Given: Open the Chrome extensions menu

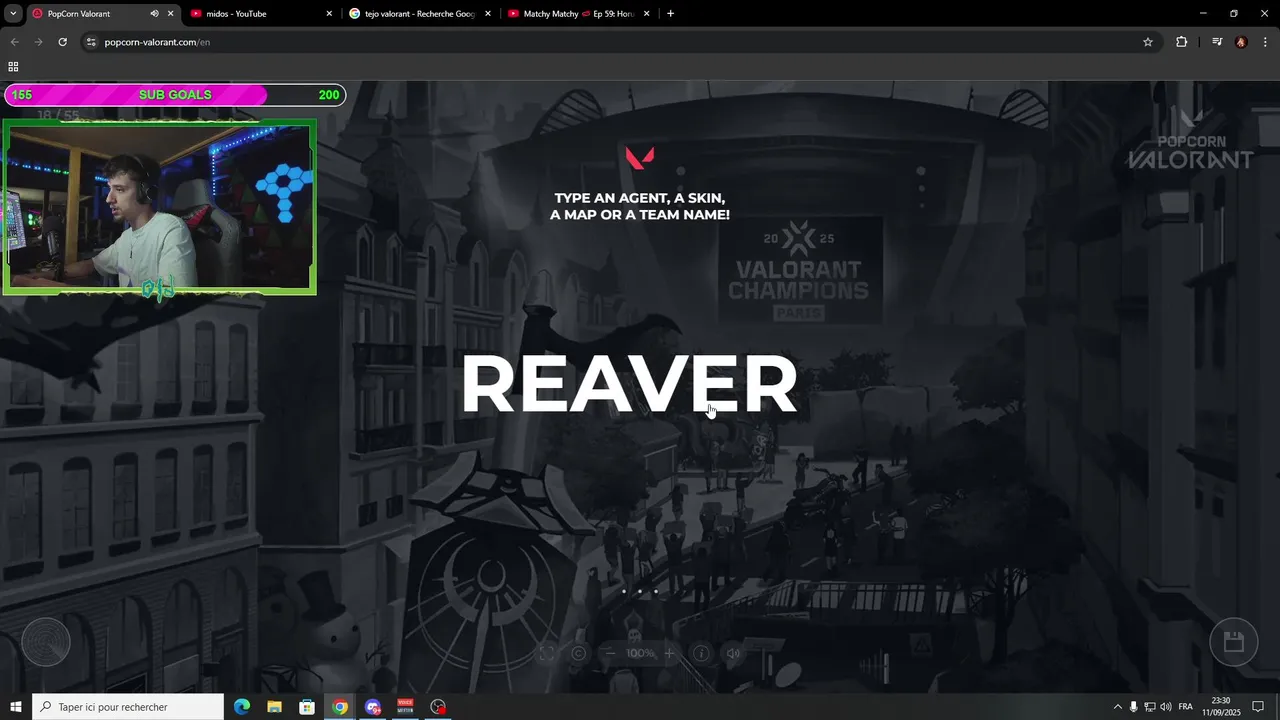Looking at the screenshot, I should click(1181, 42).
